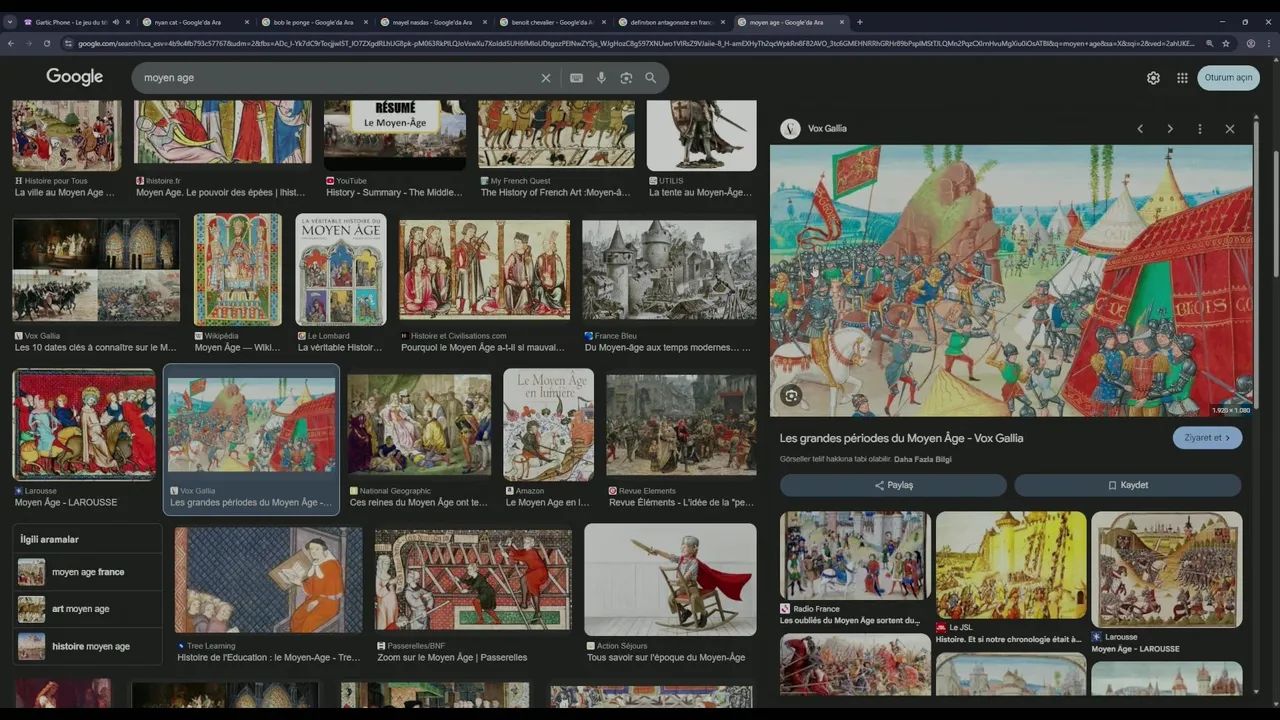Click the Google logo
This screenshot has height=720, width=1280.
pos(74,77)
